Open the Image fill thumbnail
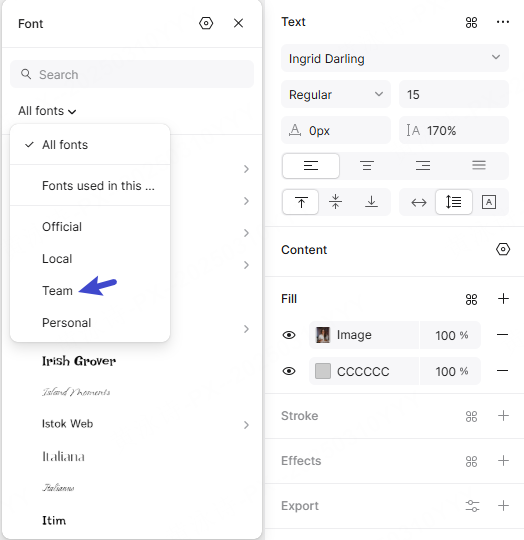 tap(323, 335)
